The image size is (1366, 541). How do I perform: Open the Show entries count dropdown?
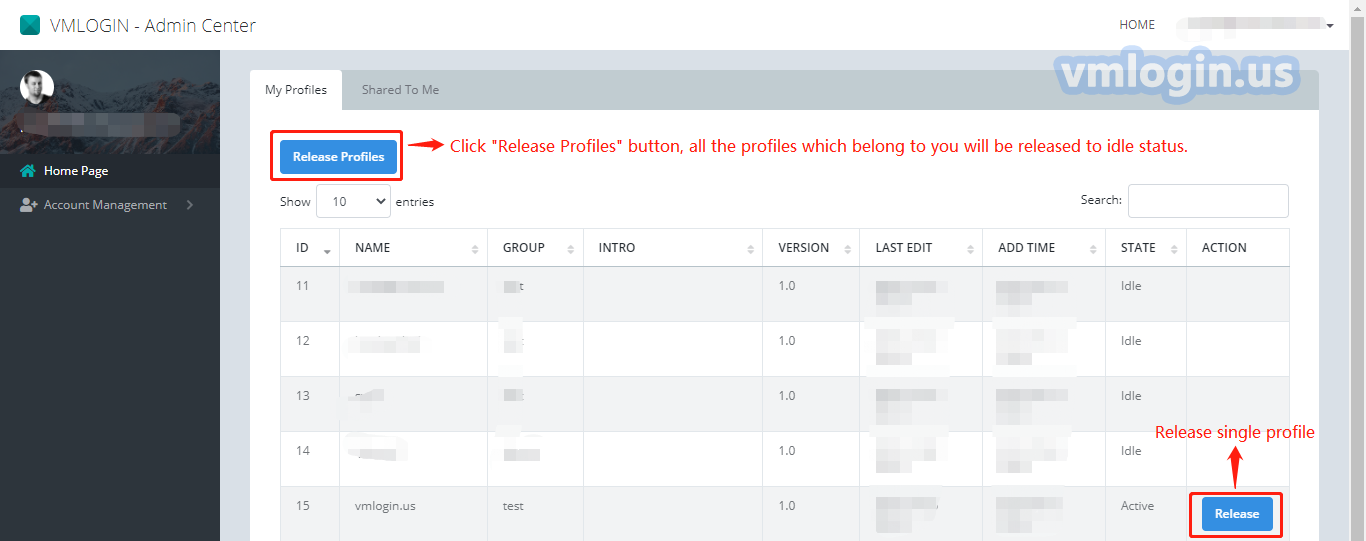pyautogui.click(x=353, y=201)
